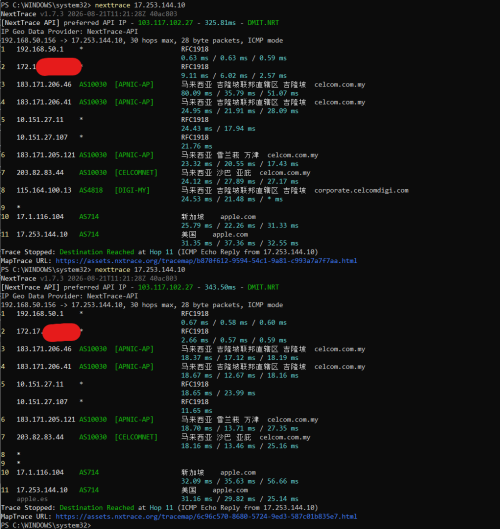The image size is (500, 529).
Task: Click the 24.12 ms latency value
Action: click(197, 182)
